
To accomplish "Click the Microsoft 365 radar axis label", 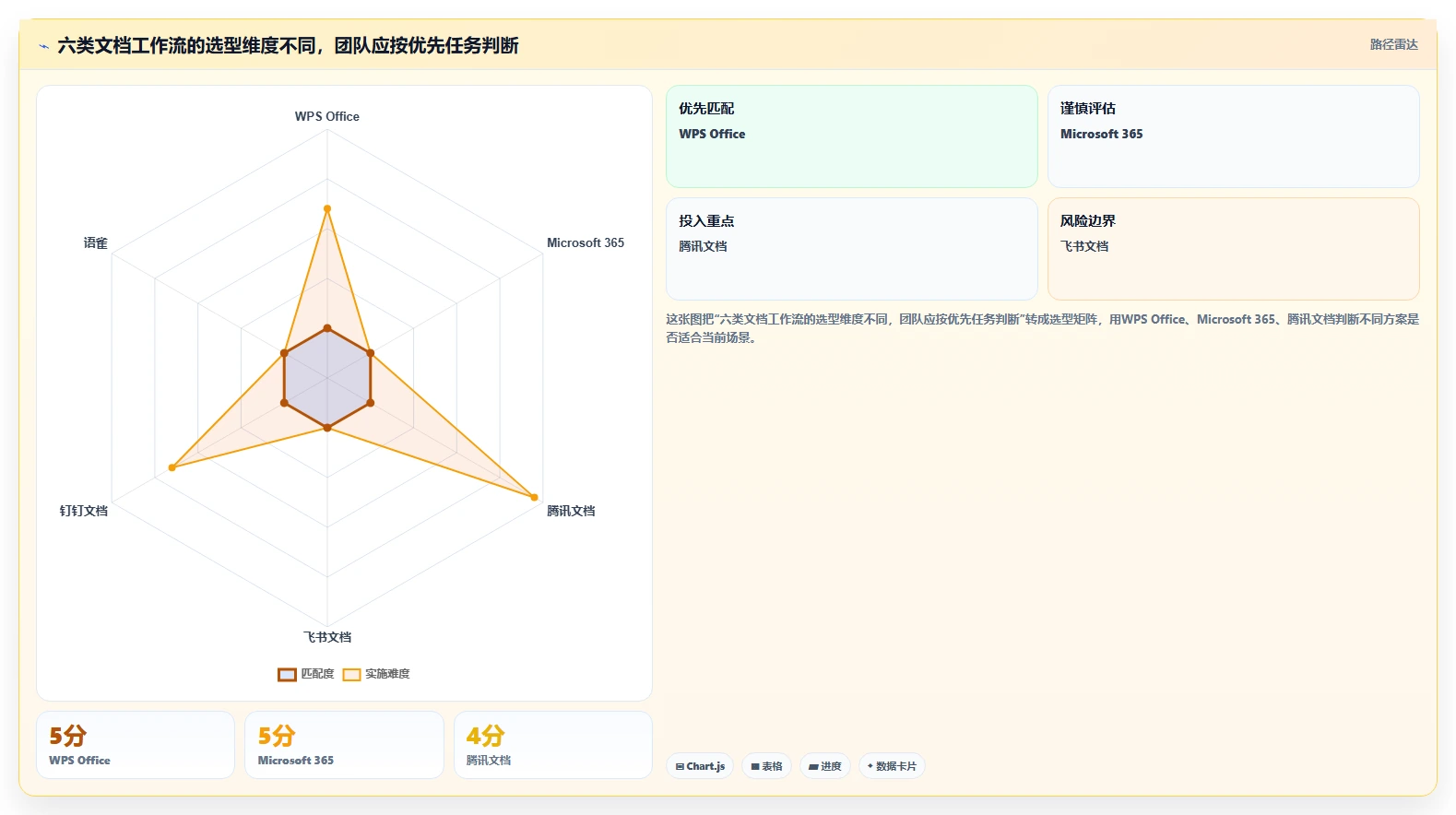I will coord(586,242).
